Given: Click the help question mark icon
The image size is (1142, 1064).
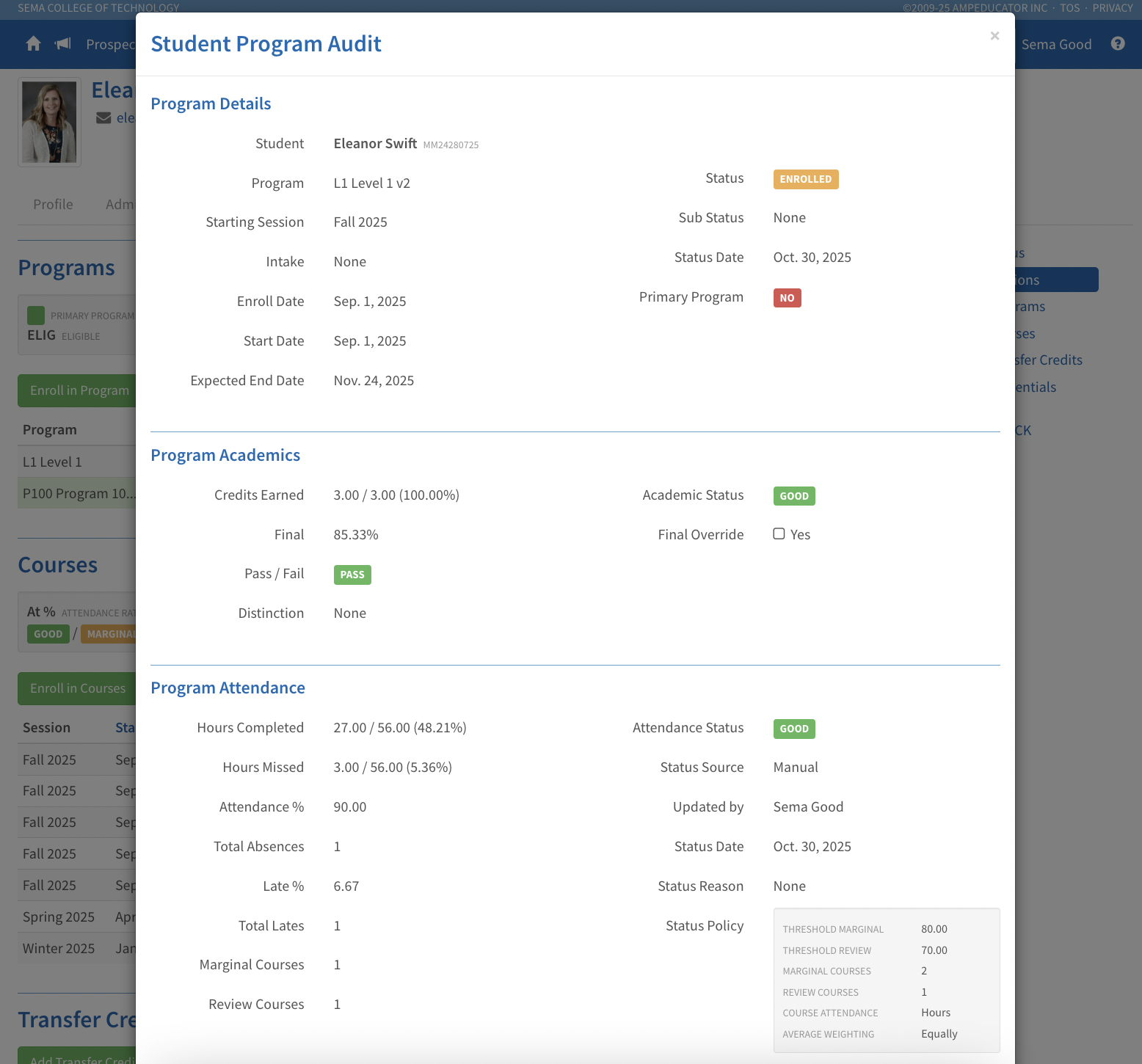Looking at the screenshot, I should click(1117, 44).
